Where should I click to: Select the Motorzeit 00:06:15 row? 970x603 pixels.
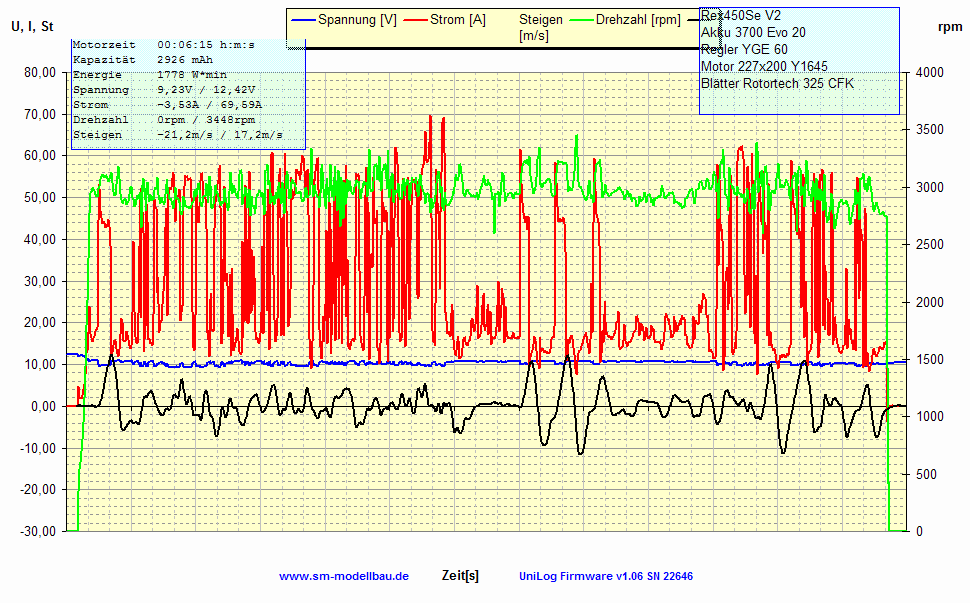click(x=164, y=45)
